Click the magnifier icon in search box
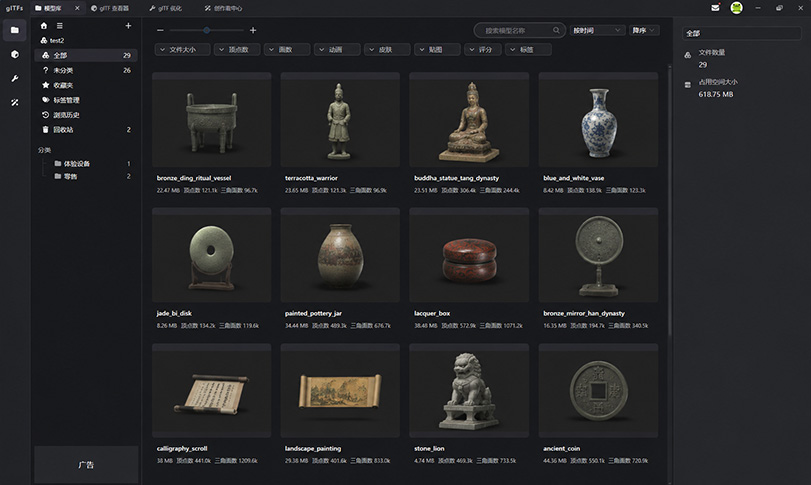Image resolution: width=811 pixels, height=485 pixels. [557, 30]
